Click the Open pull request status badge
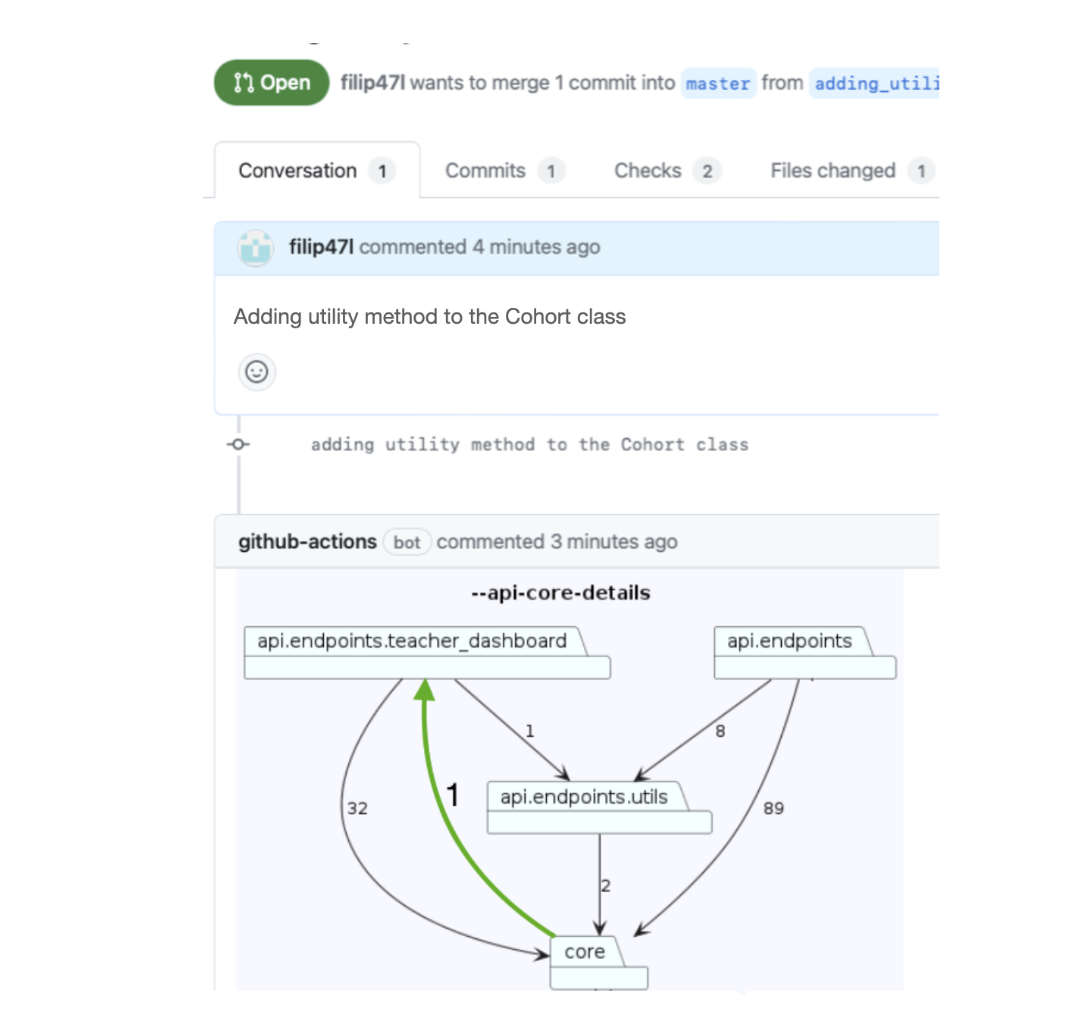Screen dimensions: 1070x1028 [272, 83]
